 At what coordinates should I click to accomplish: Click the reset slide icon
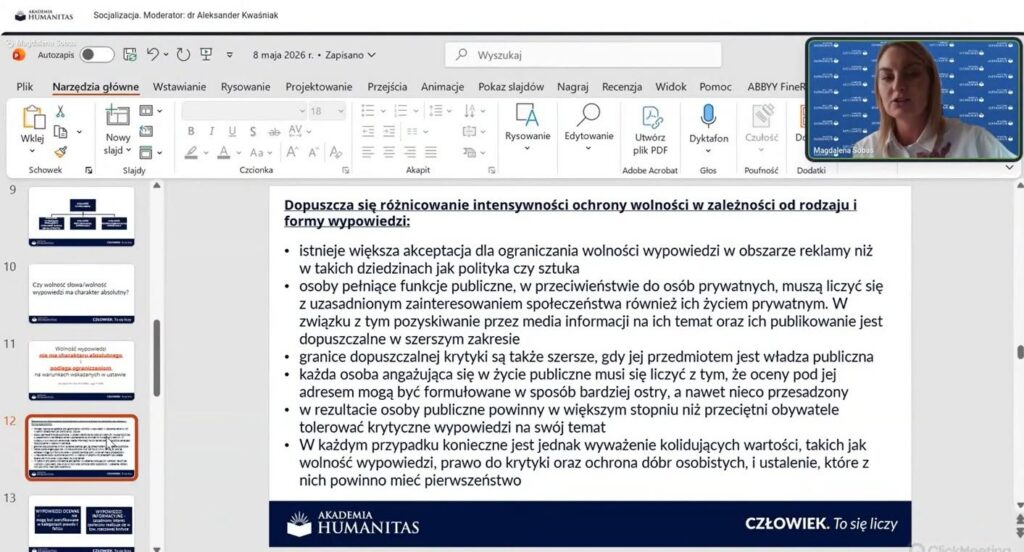(x=146, y=132)
